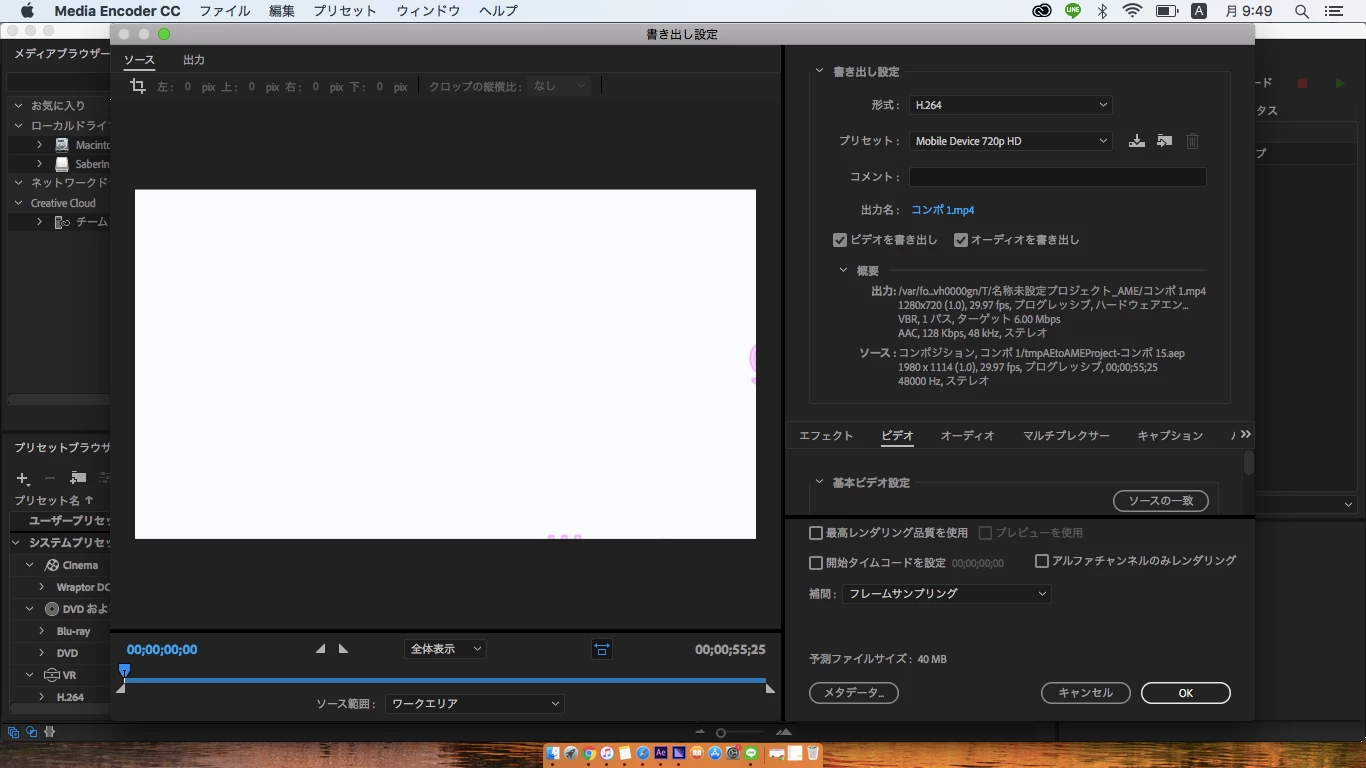The width and height of the screenshot is (1366, 768).
Task: Open Chrome from the Dock
Action: tap(589, 753)
